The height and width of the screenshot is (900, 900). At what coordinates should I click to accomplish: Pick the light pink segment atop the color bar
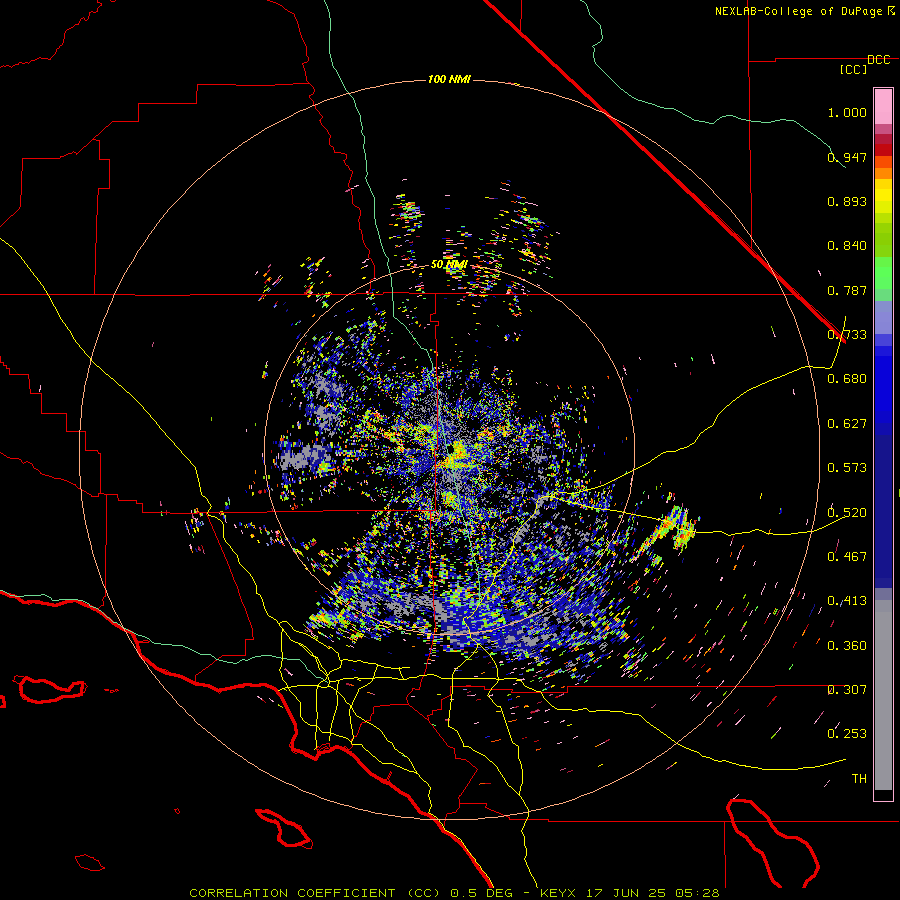(883, 107)
